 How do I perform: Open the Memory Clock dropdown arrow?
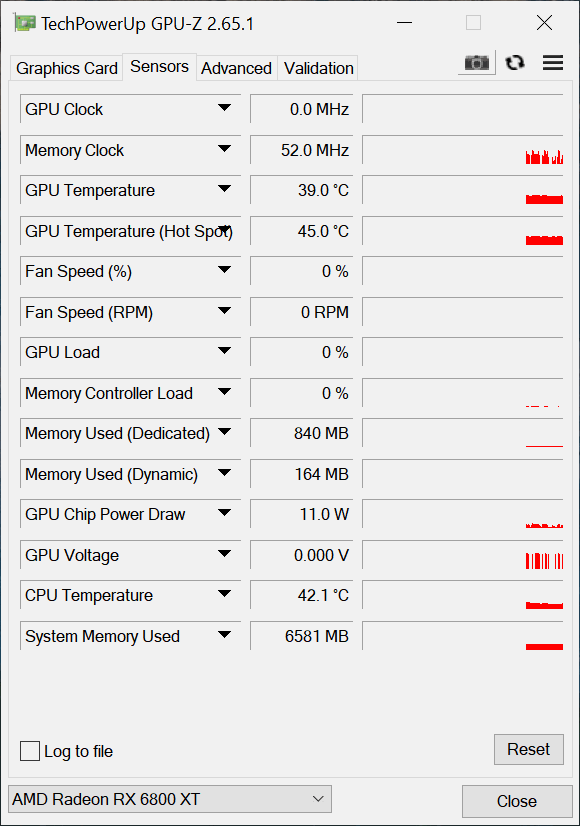tap(224, 149)
